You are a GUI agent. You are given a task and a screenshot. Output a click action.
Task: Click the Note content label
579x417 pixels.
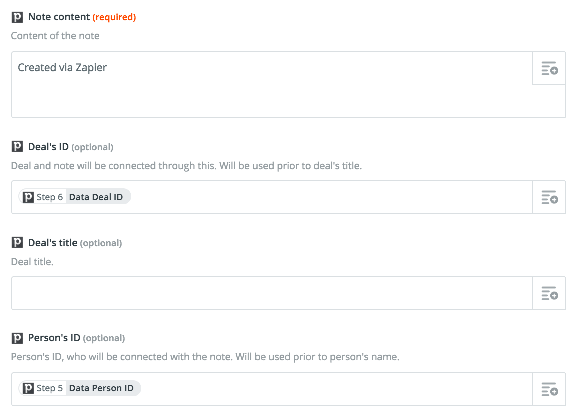pos(59,17)
